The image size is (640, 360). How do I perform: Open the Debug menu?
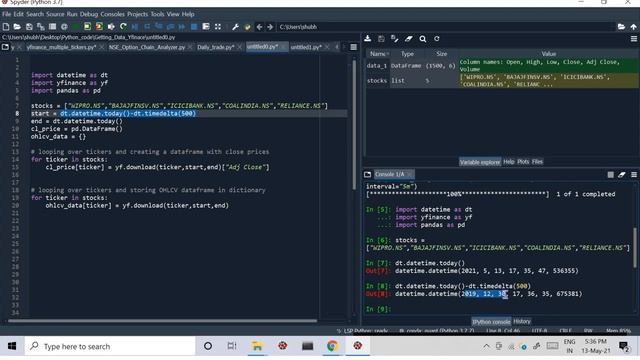[89, 14]
